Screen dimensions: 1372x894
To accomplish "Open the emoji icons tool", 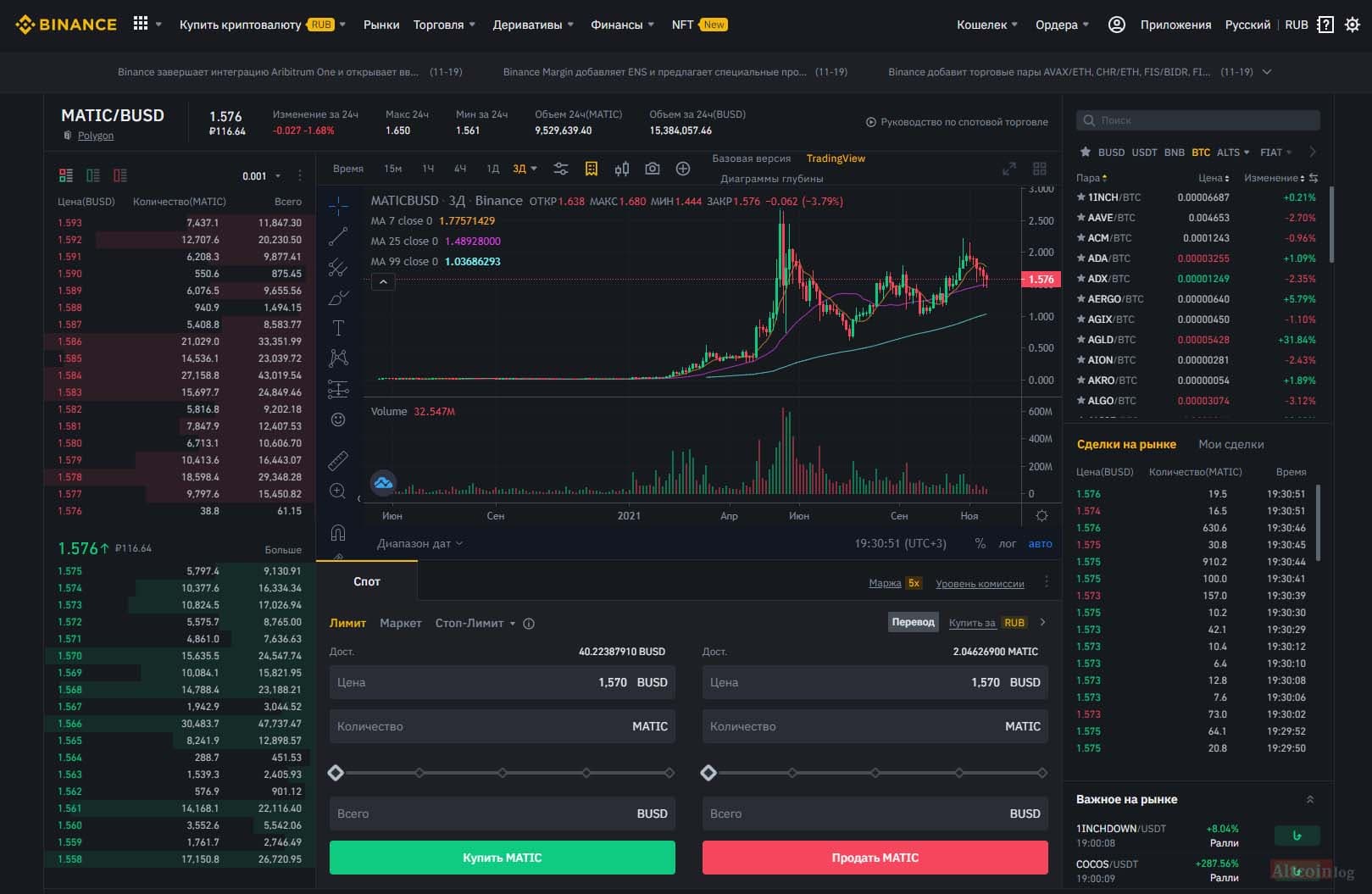I will [338, 419].
